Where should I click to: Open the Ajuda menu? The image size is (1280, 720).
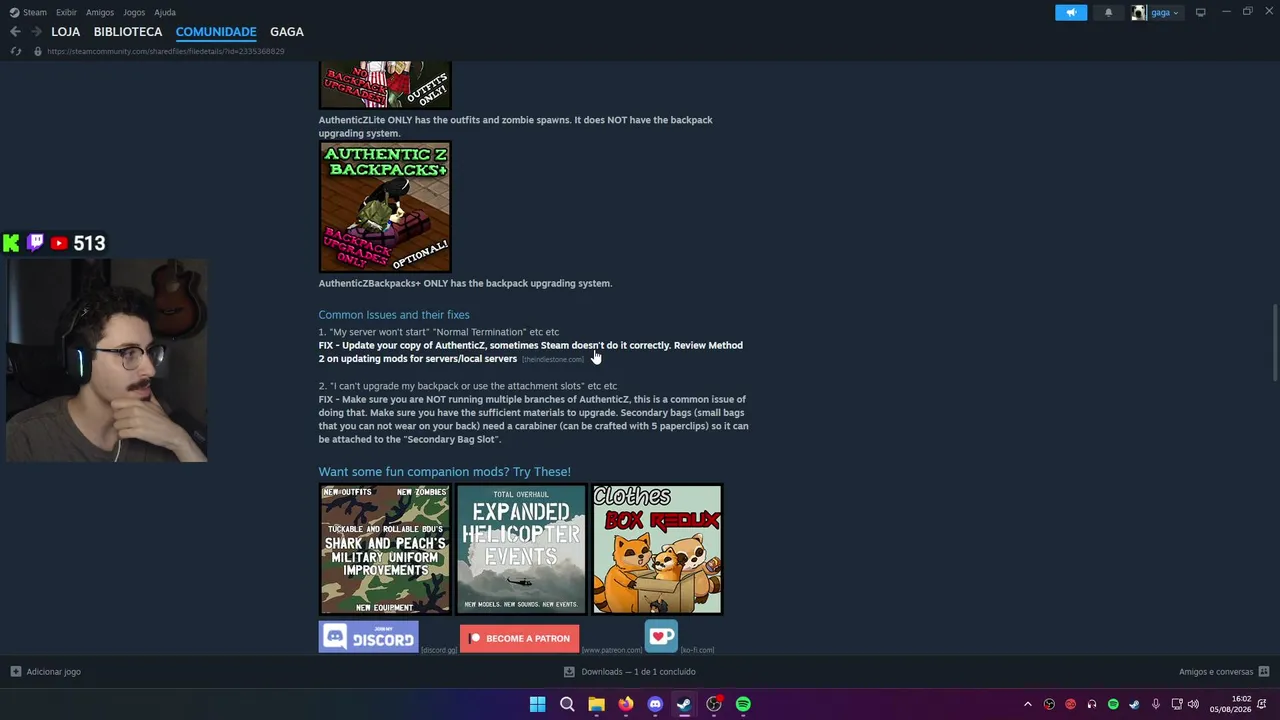coord(165,12)
